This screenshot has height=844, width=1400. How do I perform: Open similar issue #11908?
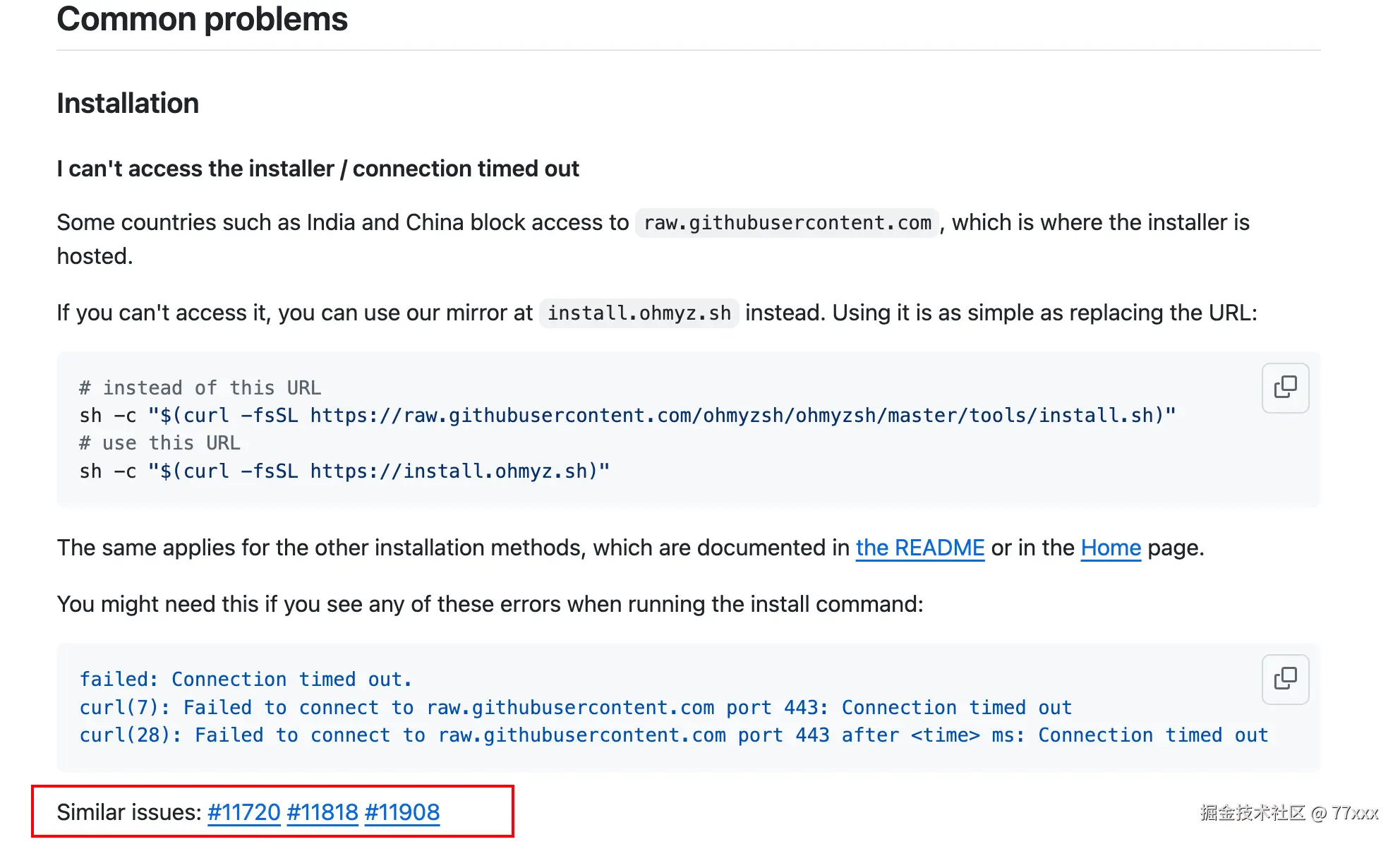coord(402,812)
